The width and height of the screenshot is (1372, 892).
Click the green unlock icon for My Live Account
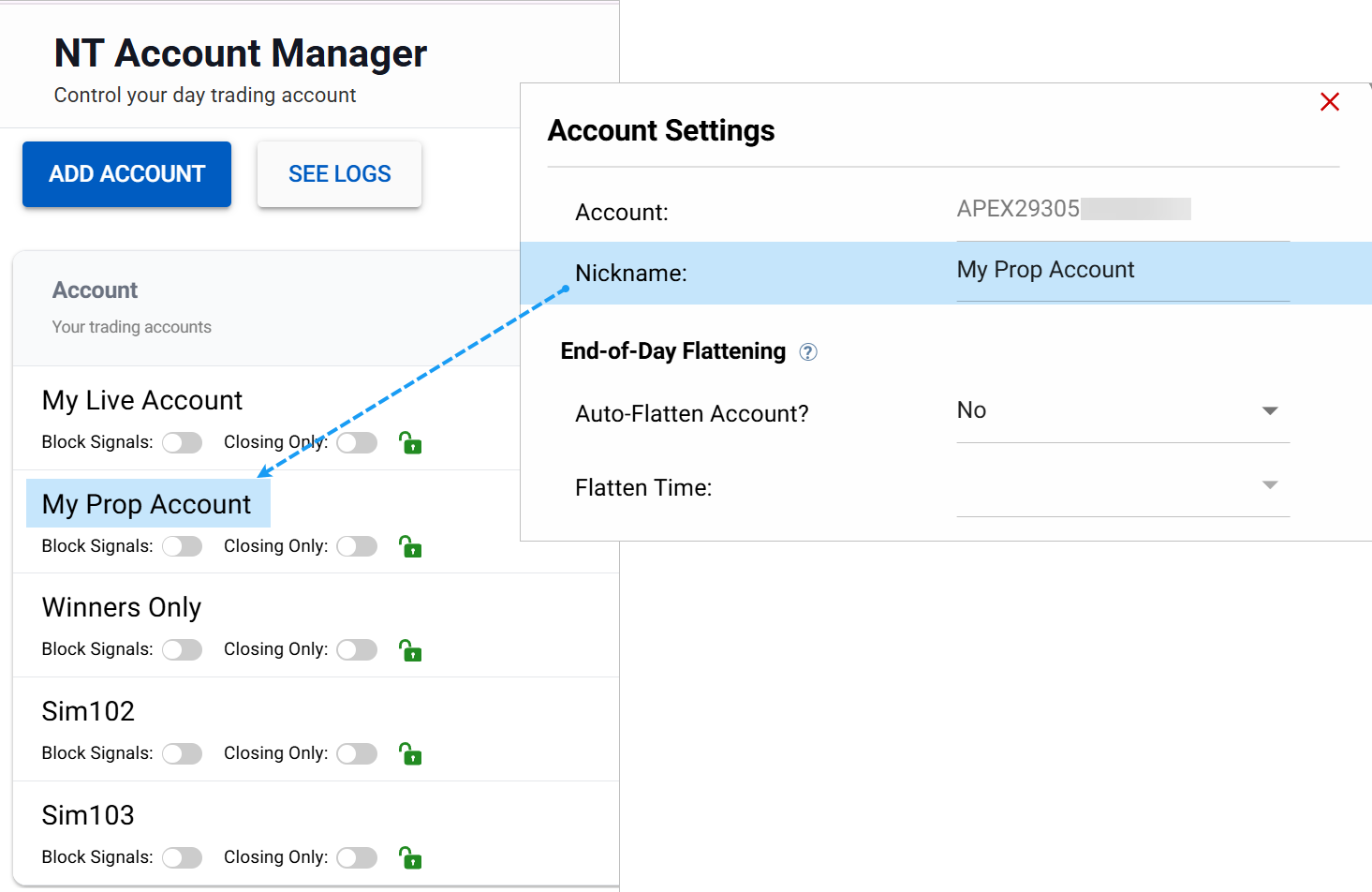[410, 442]
